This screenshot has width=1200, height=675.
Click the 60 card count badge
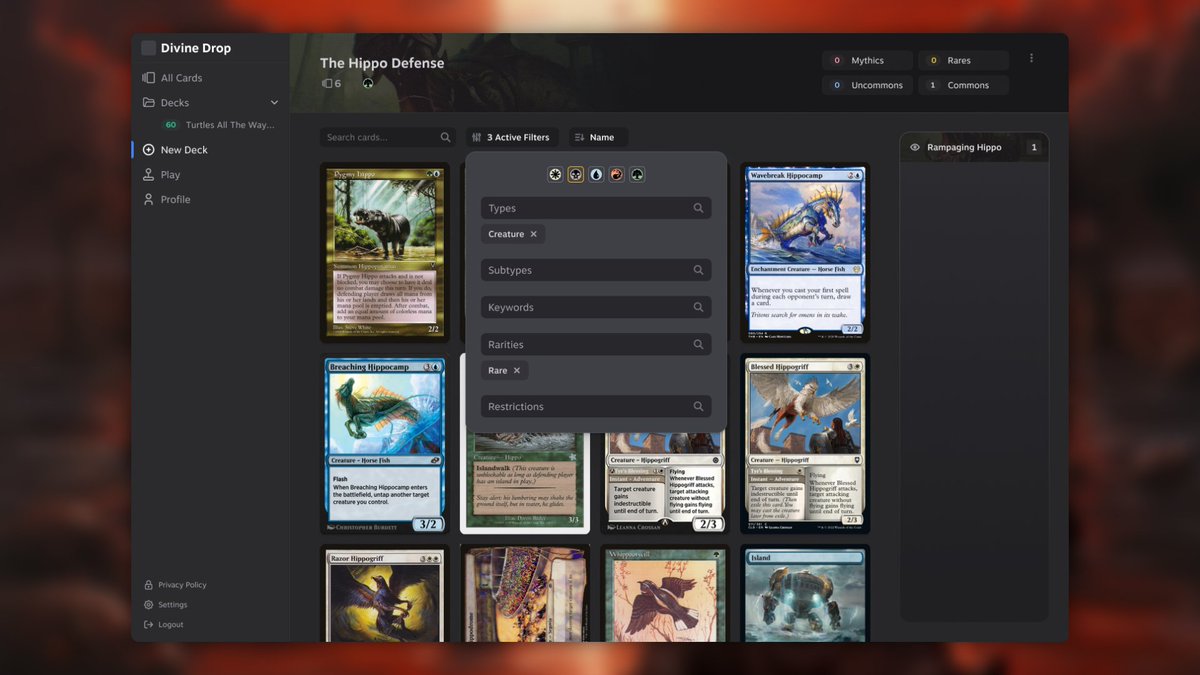[171, 125]
